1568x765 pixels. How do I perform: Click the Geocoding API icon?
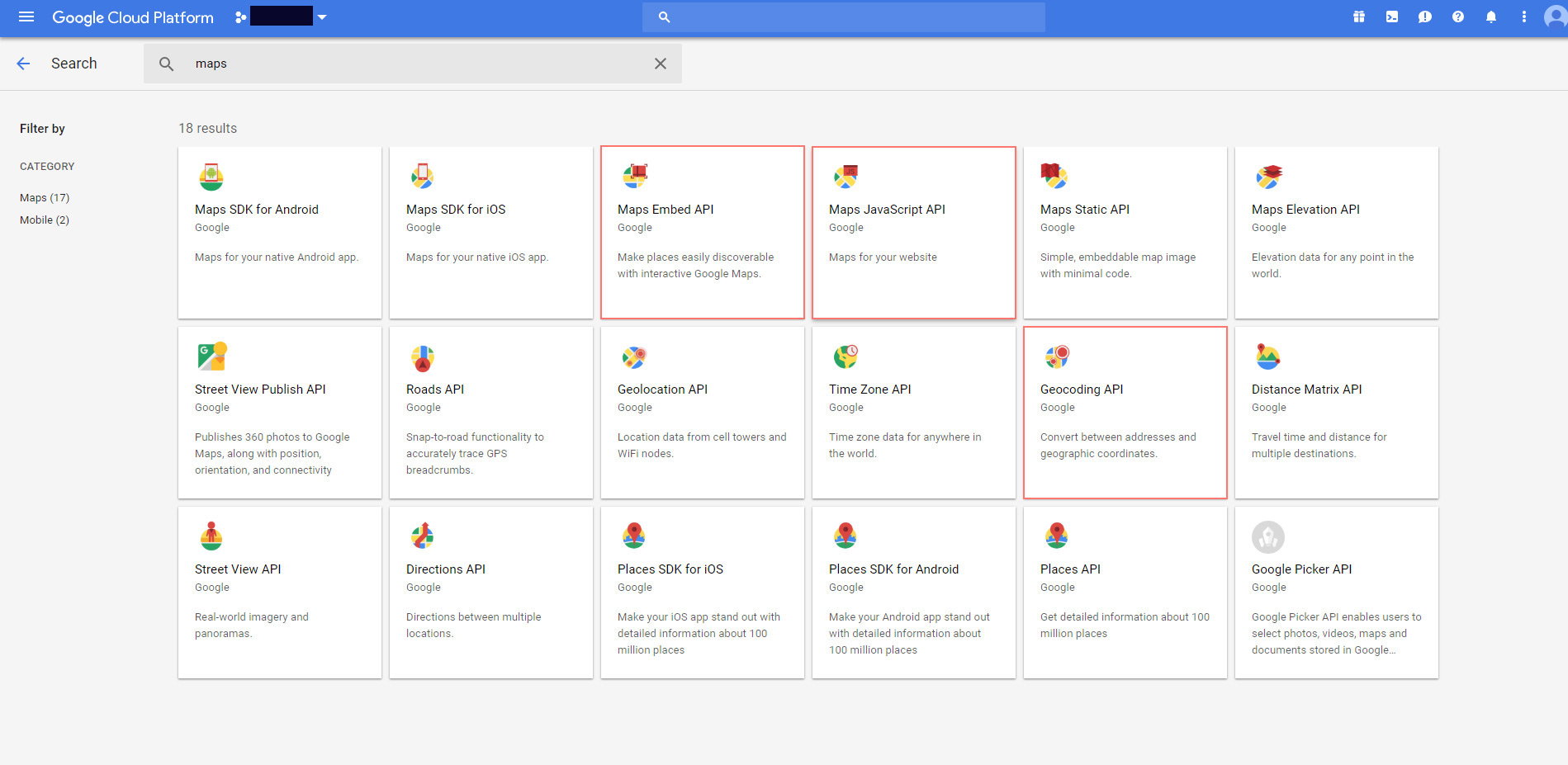click(1057, 357)
